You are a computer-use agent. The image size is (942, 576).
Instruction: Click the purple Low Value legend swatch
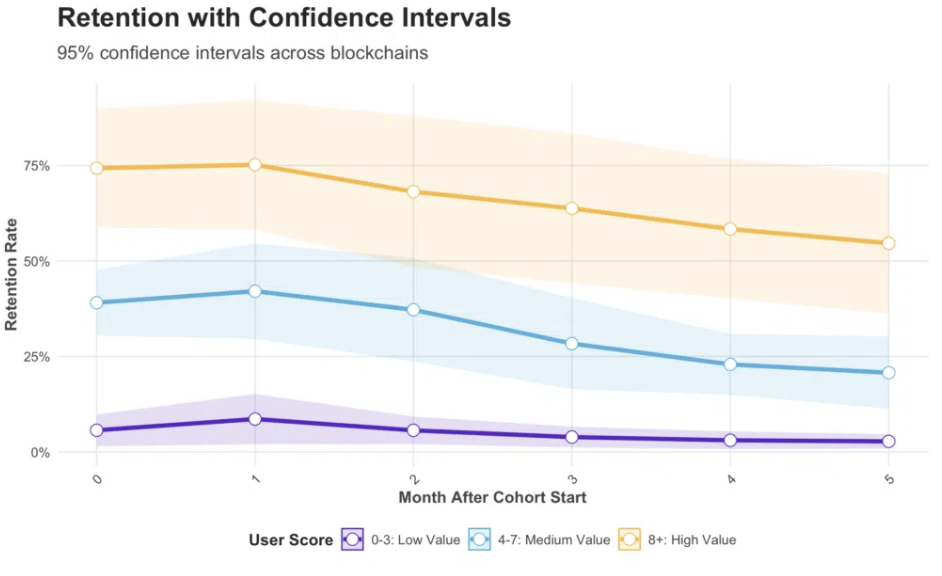click(x=351, y=540)
